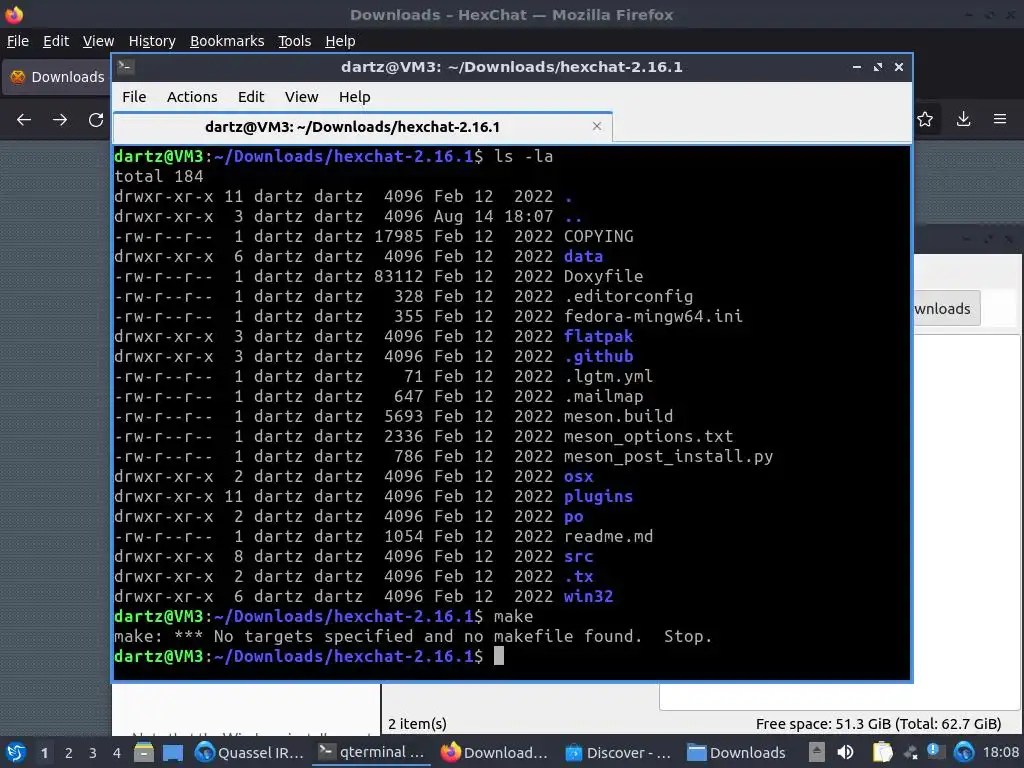Bookmark this page with star icon
This screenshot has height=768, width=1024.
(925, 119)
